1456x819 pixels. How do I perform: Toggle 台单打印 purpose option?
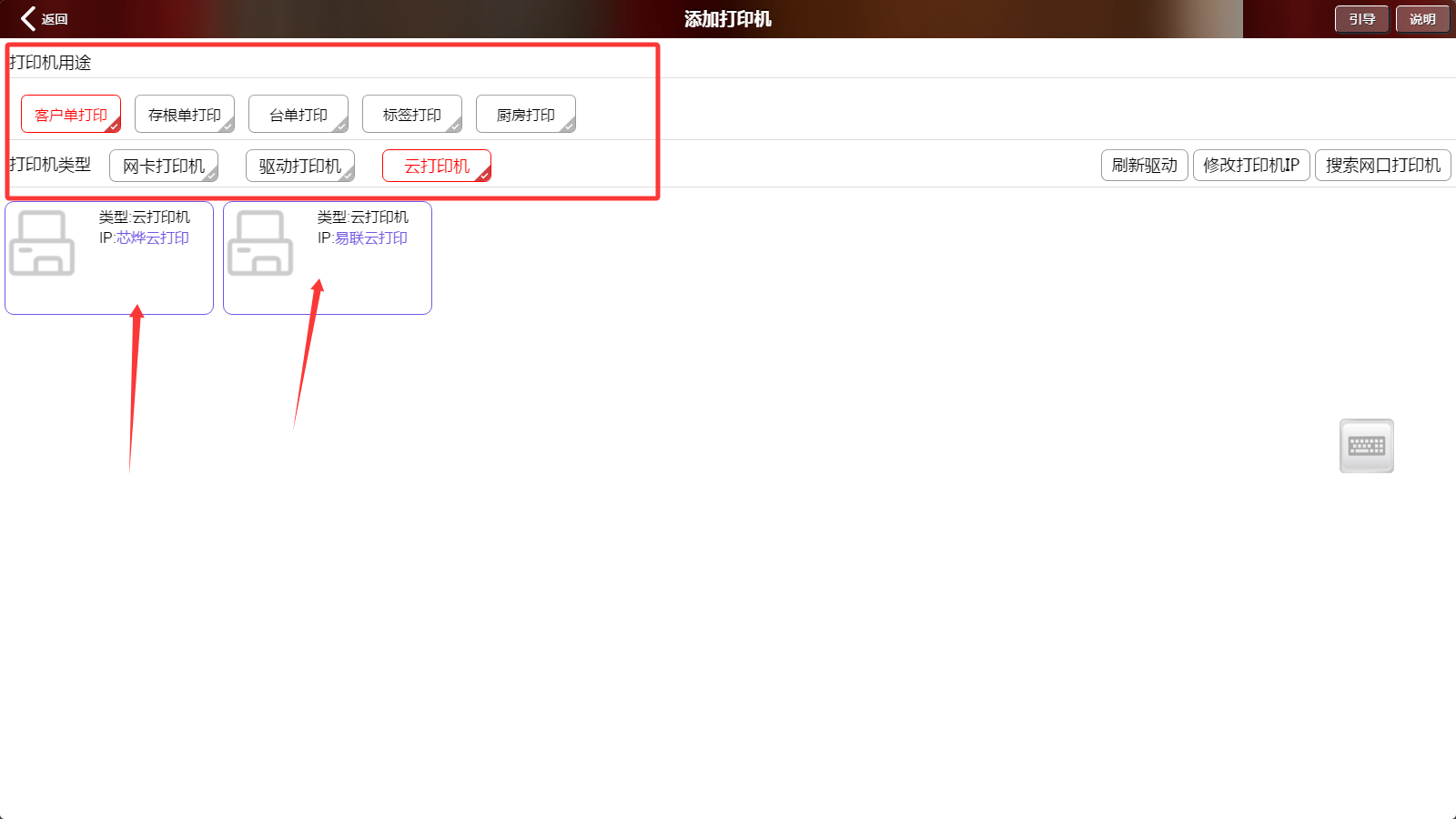click(298, 115)
